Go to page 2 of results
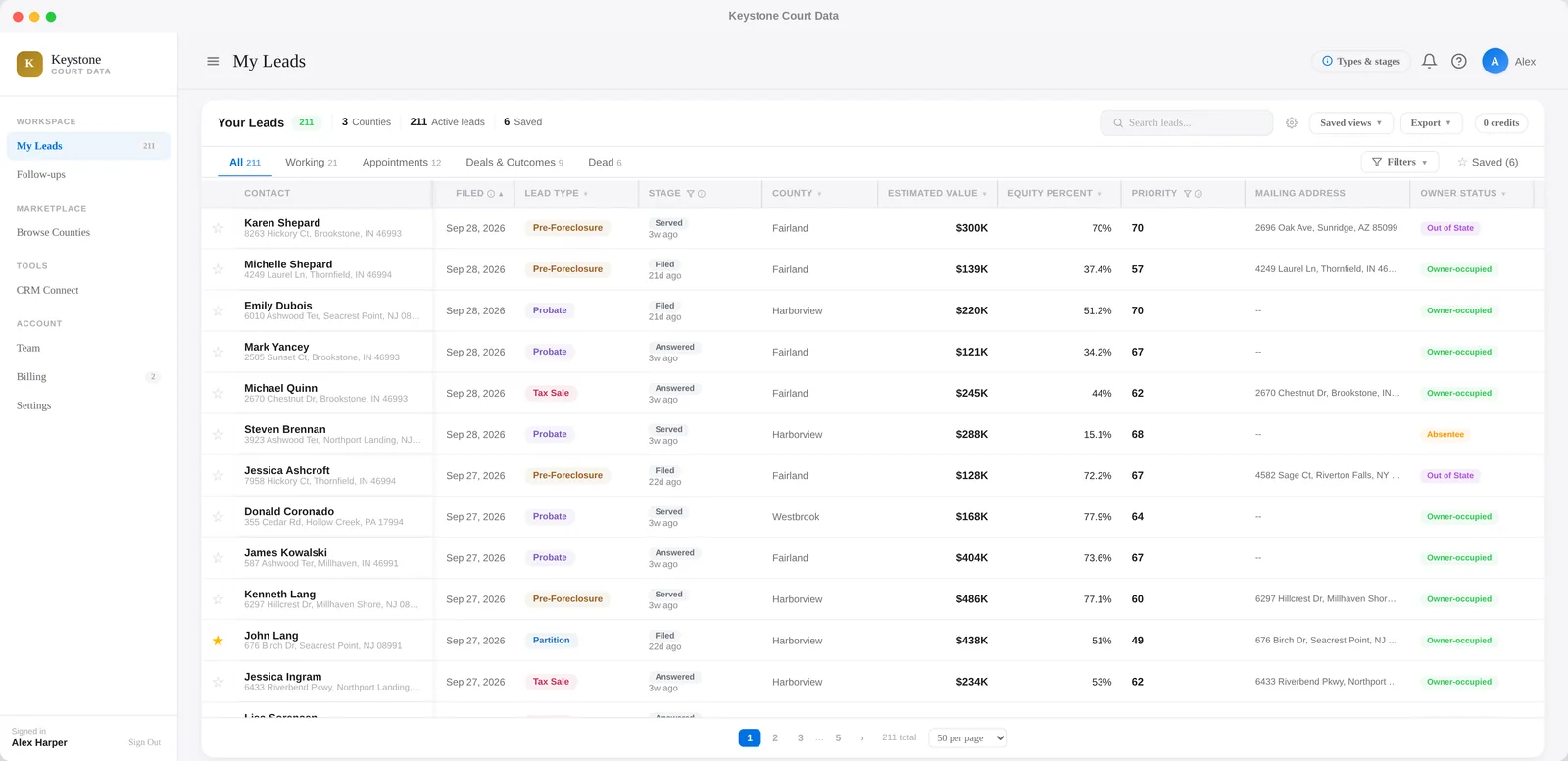The image size is (1568, 761). pos(775,738)
